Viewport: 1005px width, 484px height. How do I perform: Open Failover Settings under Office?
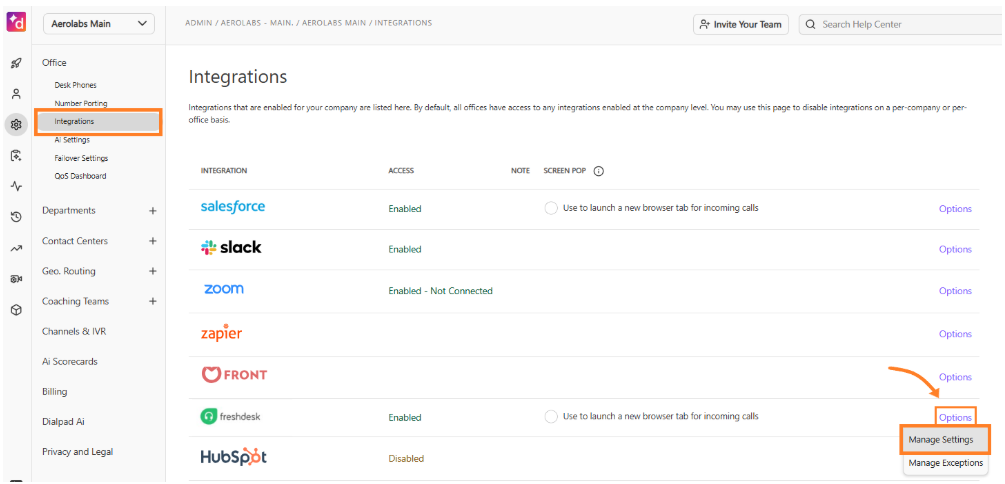(81, 158)
